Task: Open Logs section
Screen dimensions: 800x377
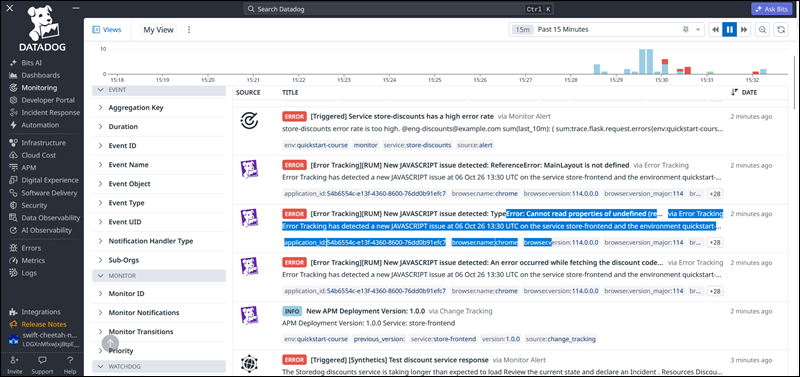Action: [x=29, y=273]
